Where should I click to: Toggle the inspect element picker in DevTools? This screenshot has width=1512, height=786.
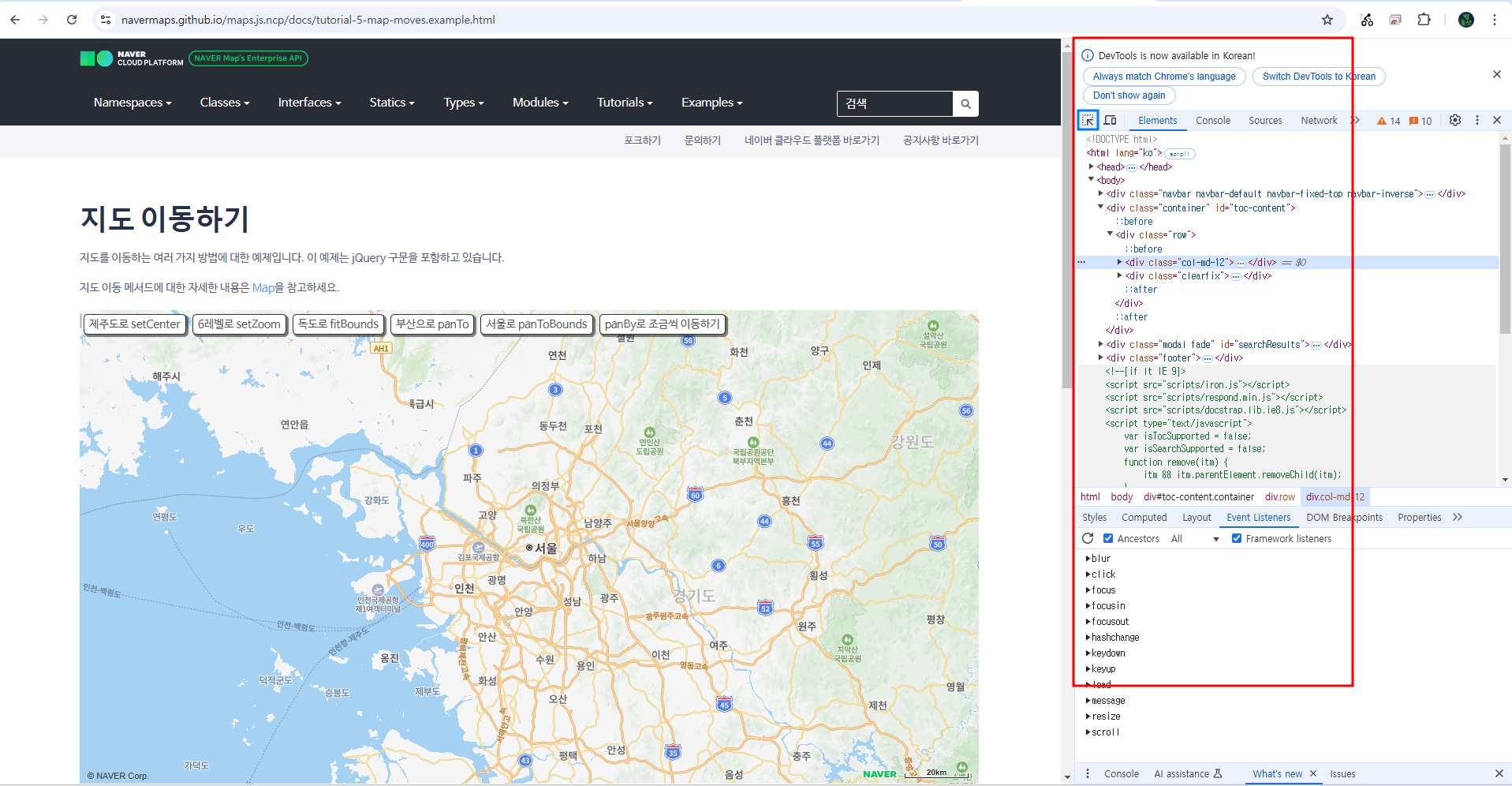(1088, 120)
